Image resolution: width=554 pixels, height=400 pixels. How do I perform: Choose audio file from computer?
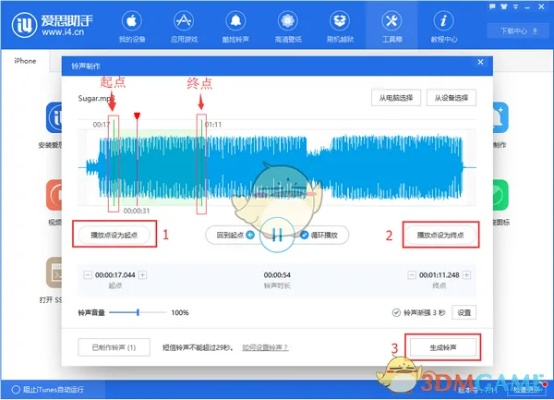click(396, 98)
